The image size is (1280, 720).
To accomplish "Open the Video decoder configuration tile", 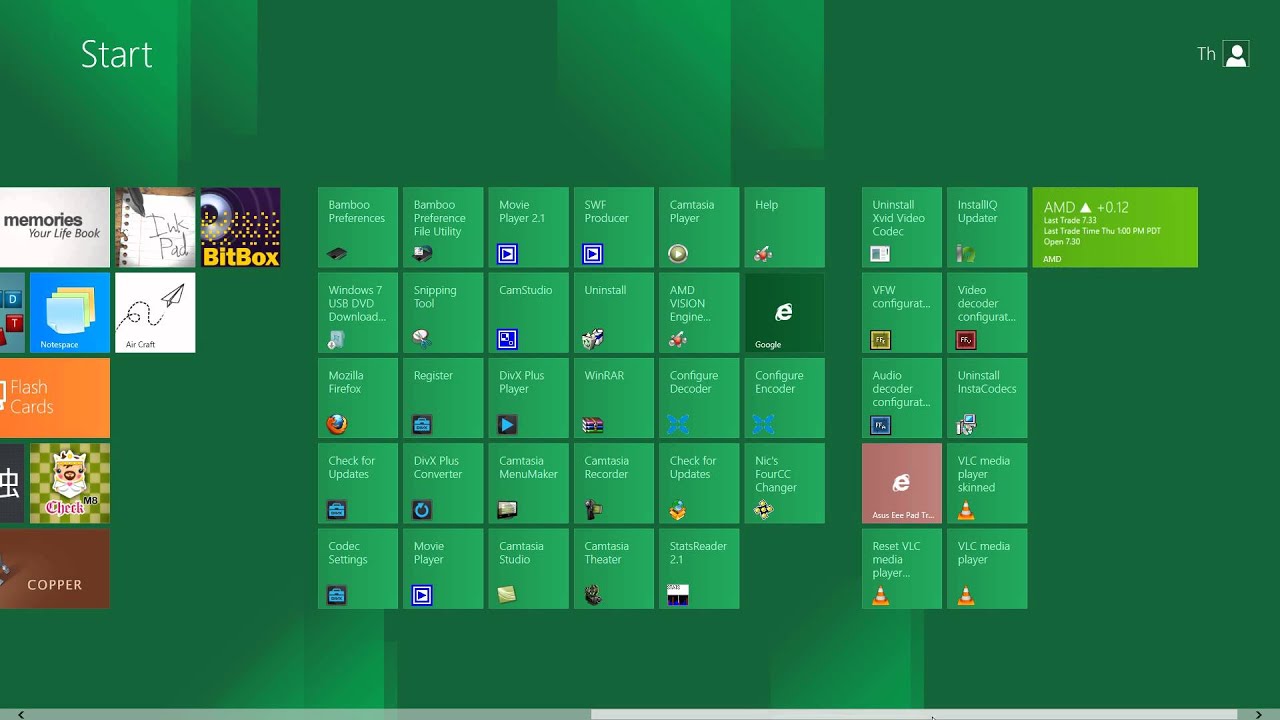I will 987,313.
